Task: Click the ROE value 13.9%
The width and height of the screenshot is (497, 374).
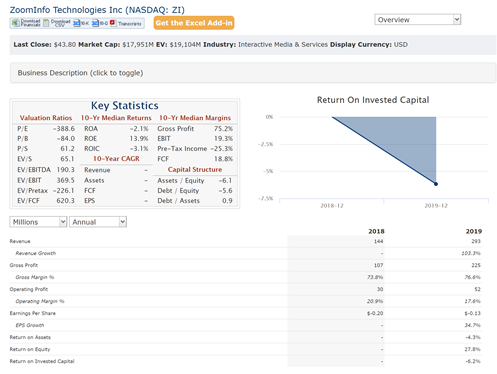Action: click(x=139, y=139)
